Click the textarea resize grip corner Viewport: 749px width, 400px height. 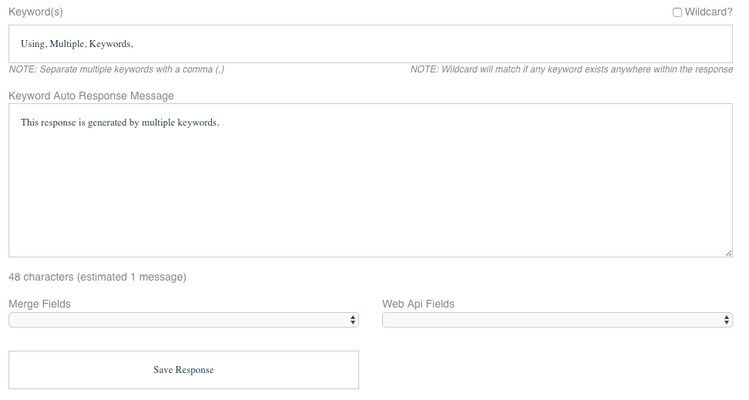tap(728, 253)
